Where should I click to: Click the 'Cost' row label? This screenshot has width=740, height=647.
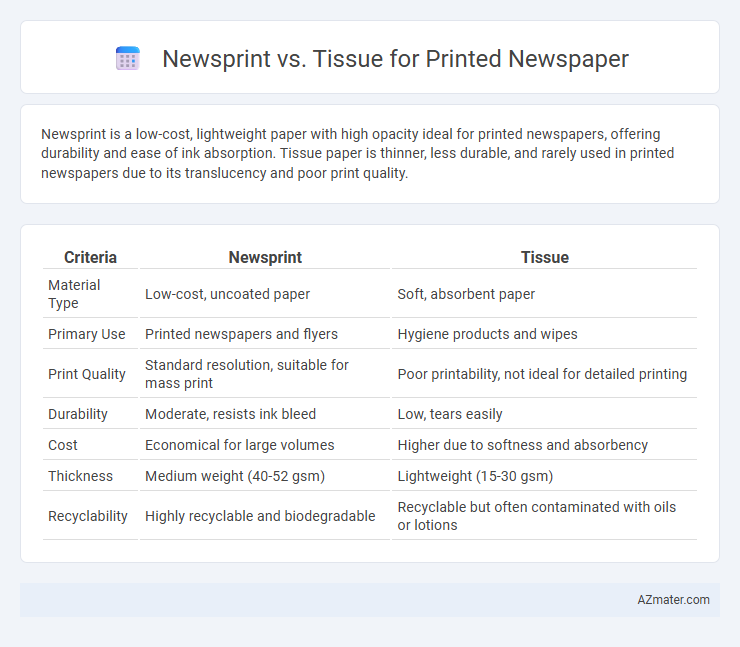pos(63,445)
